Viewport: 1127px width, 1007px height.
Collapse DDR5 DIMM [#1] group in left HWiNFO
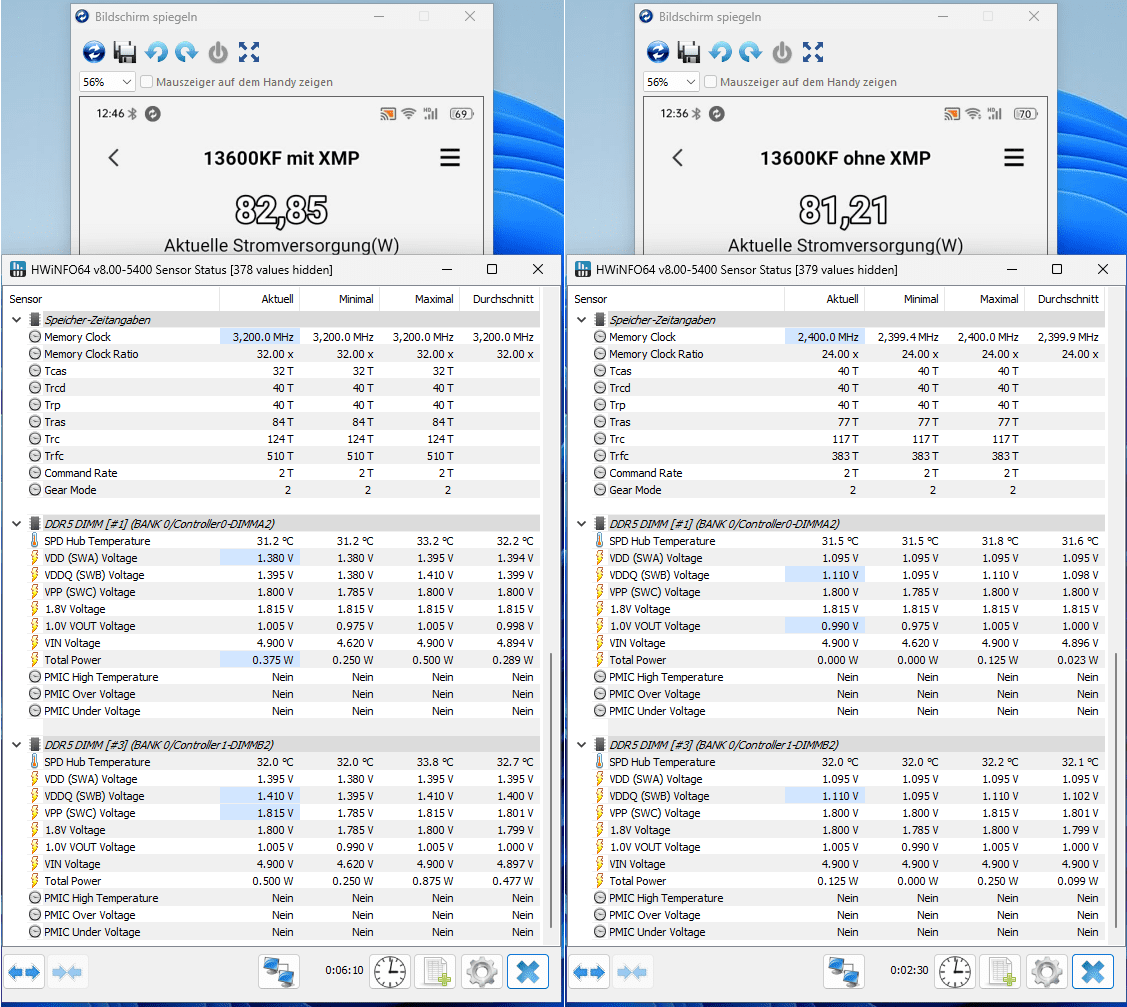pyautogui.click(x=17, y=524)
